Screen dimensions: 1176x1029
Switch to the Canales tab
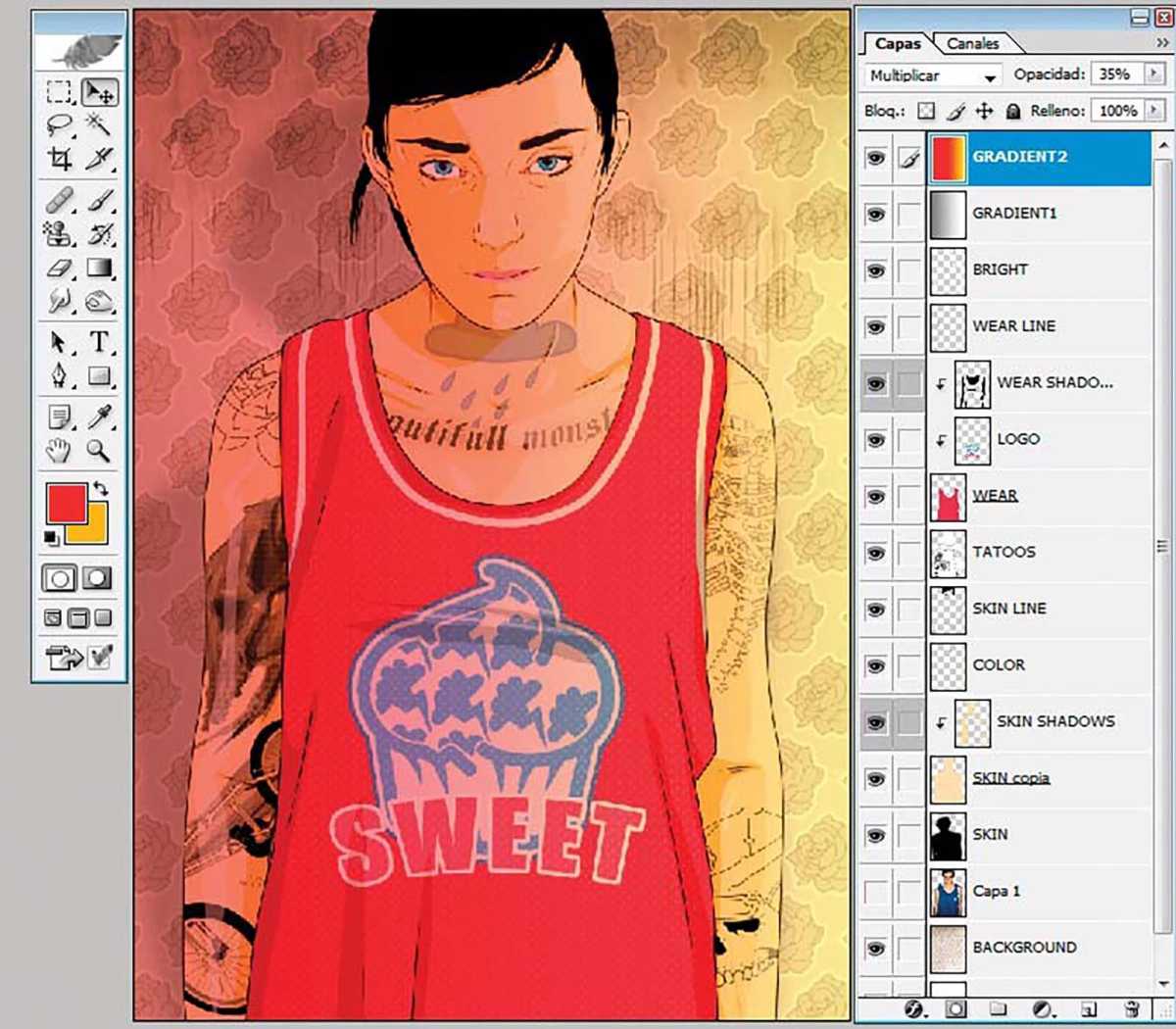pos(972,44)
